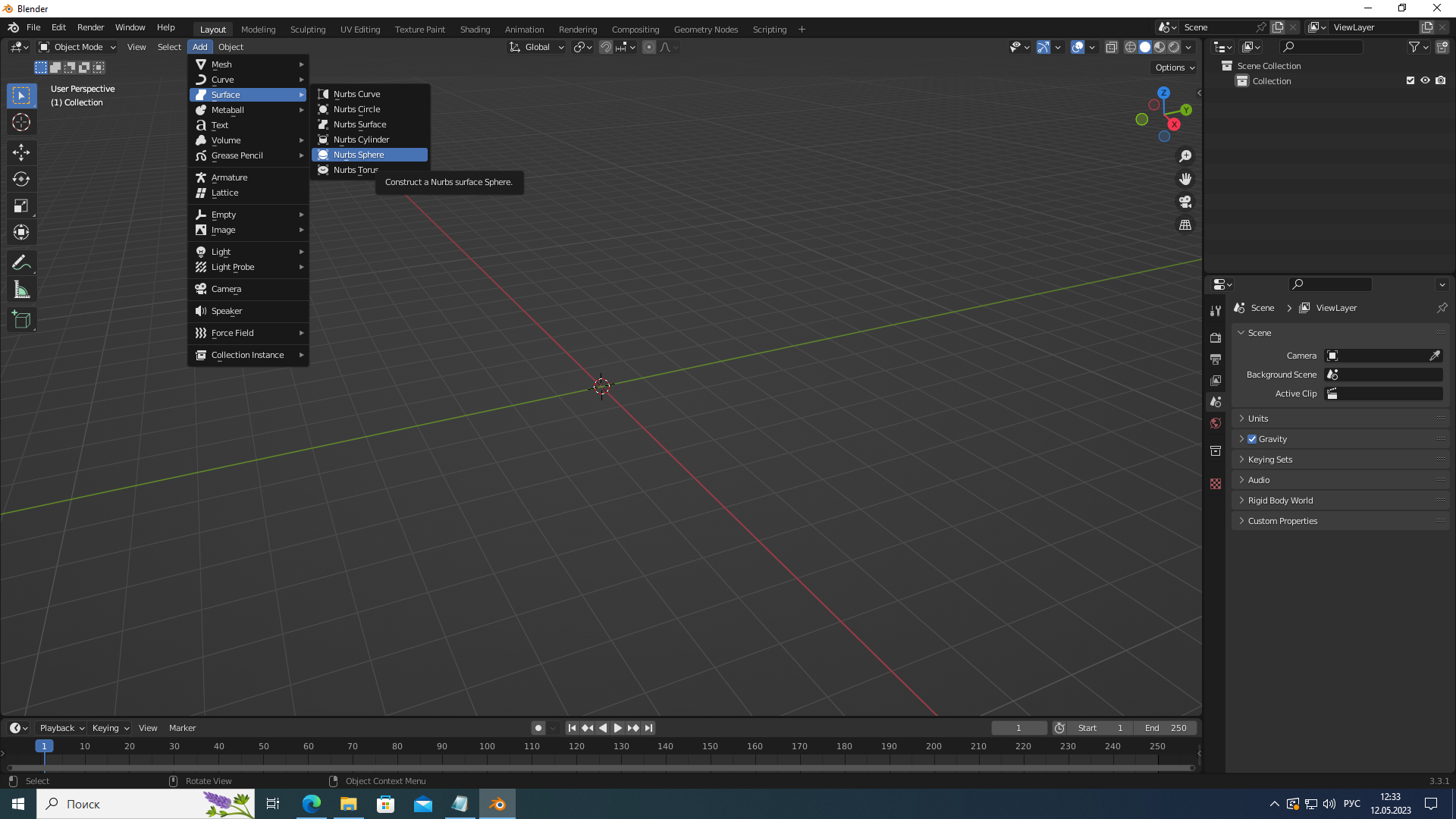This screenshot has height=819, width=1456.
Task: Toggle X-ray display
Action: coord(1111,47)
